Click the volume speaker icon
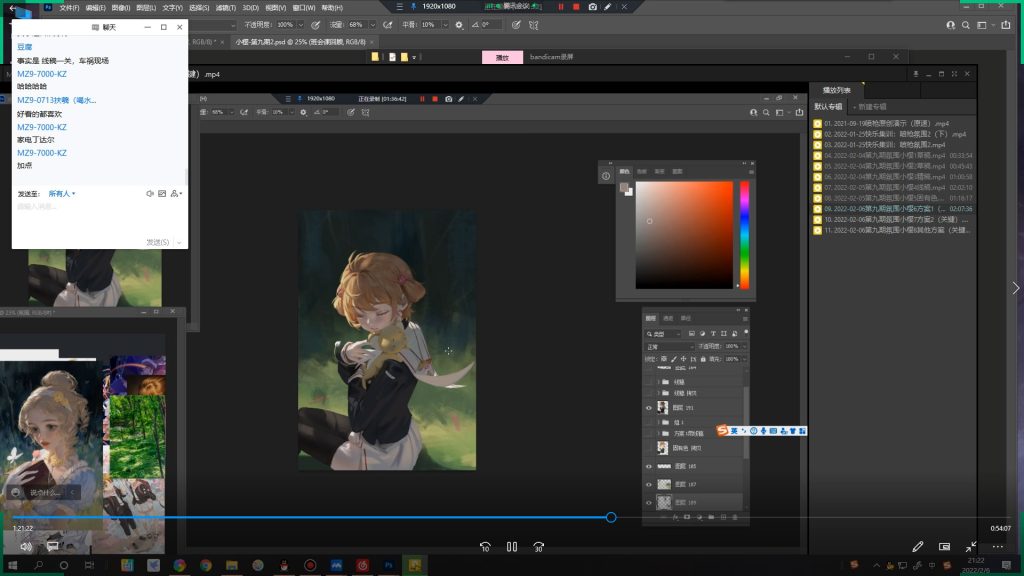1024x576 pixels. (26, 546)
